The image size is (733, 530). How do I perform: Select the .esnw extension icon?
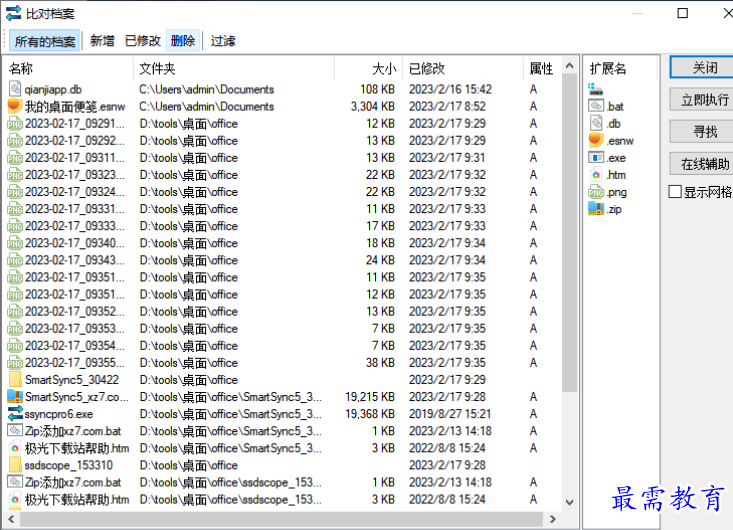596,140
